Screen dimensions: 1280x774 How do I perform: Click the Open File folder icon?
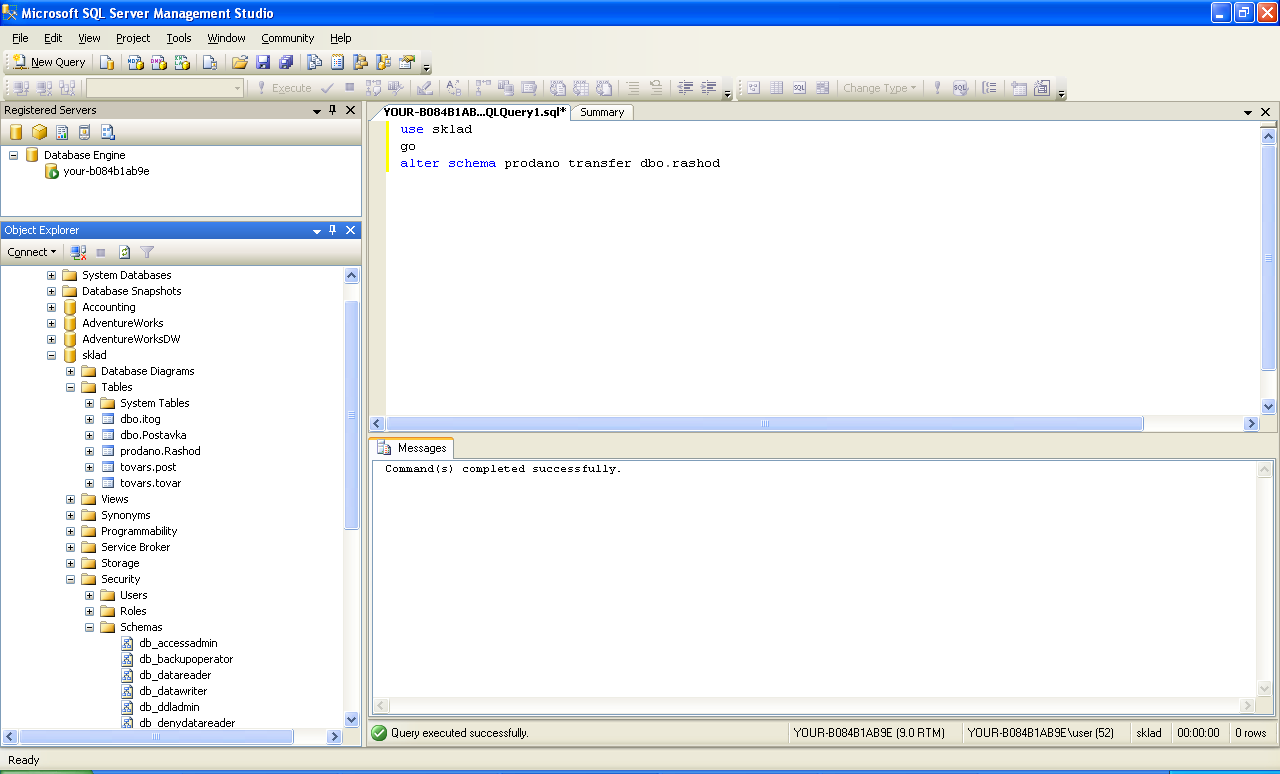click(240, 62)
